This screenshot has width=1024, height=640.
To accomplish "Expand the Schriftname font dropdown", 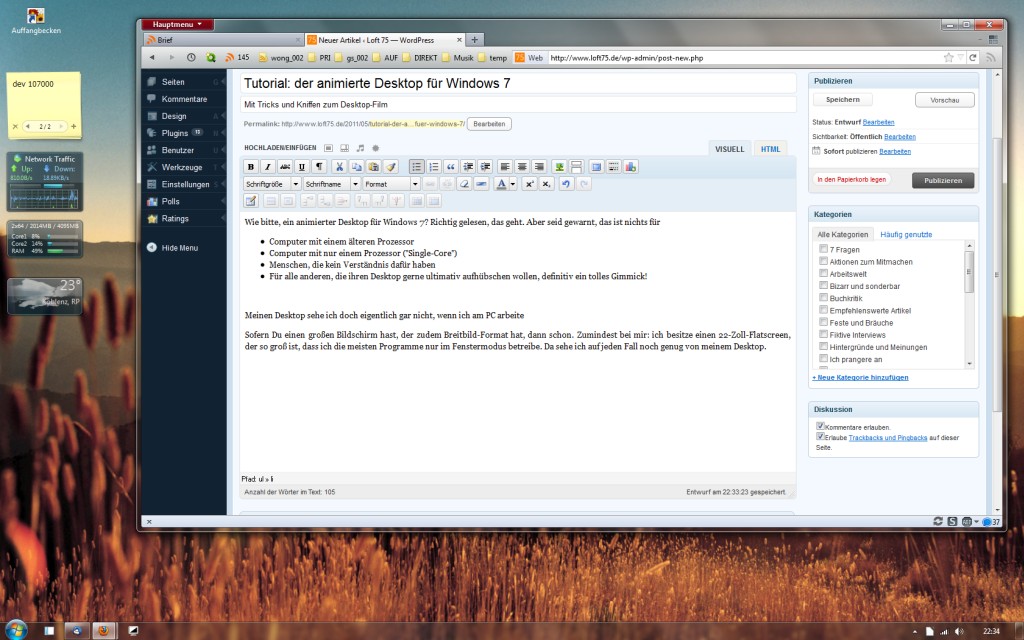I will click(331, 184).
